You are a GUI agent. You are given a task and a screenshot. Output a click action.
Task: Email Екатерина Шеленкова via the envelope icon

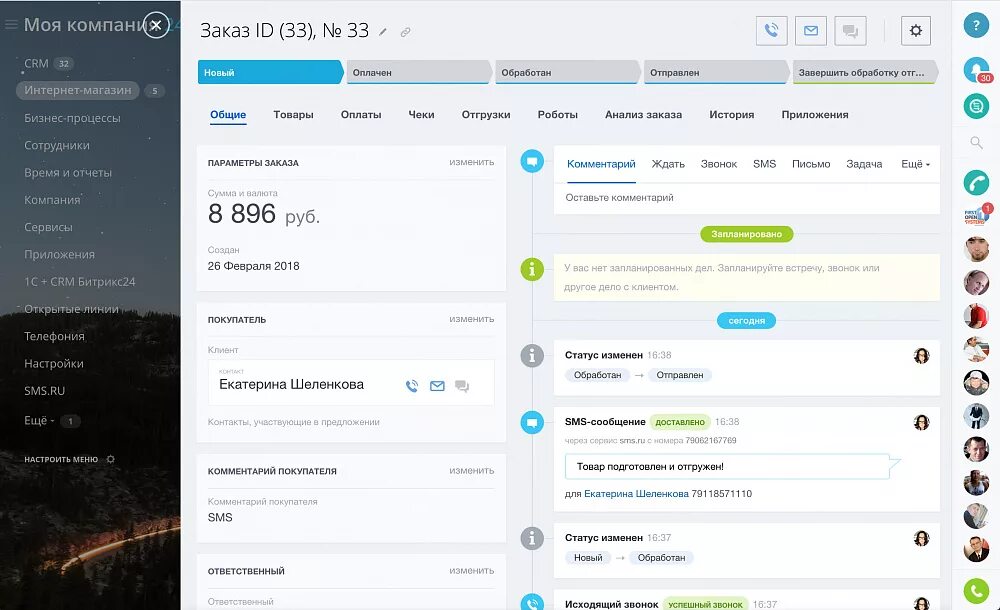pyautogui.click(x=437, y=386)
